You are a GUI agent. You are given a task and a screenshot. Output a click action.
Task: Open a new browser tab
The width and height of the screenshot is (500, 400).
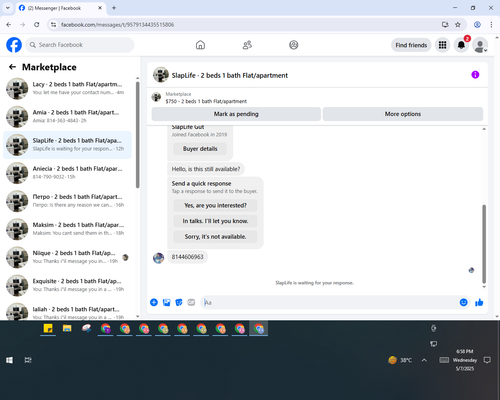pos(114,8)
